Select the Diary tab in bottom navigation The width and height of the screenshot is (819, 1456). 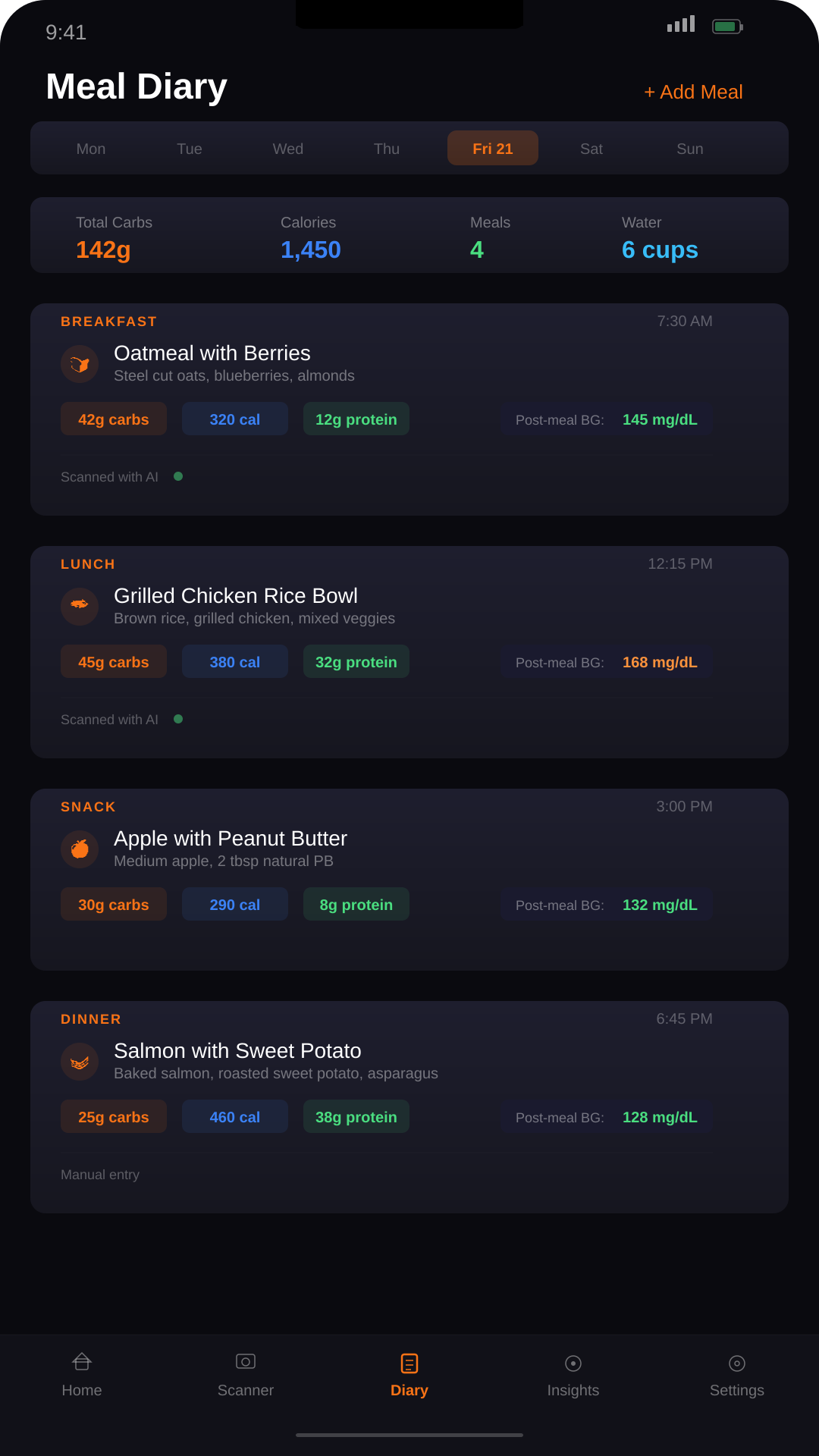(409, 1376)
